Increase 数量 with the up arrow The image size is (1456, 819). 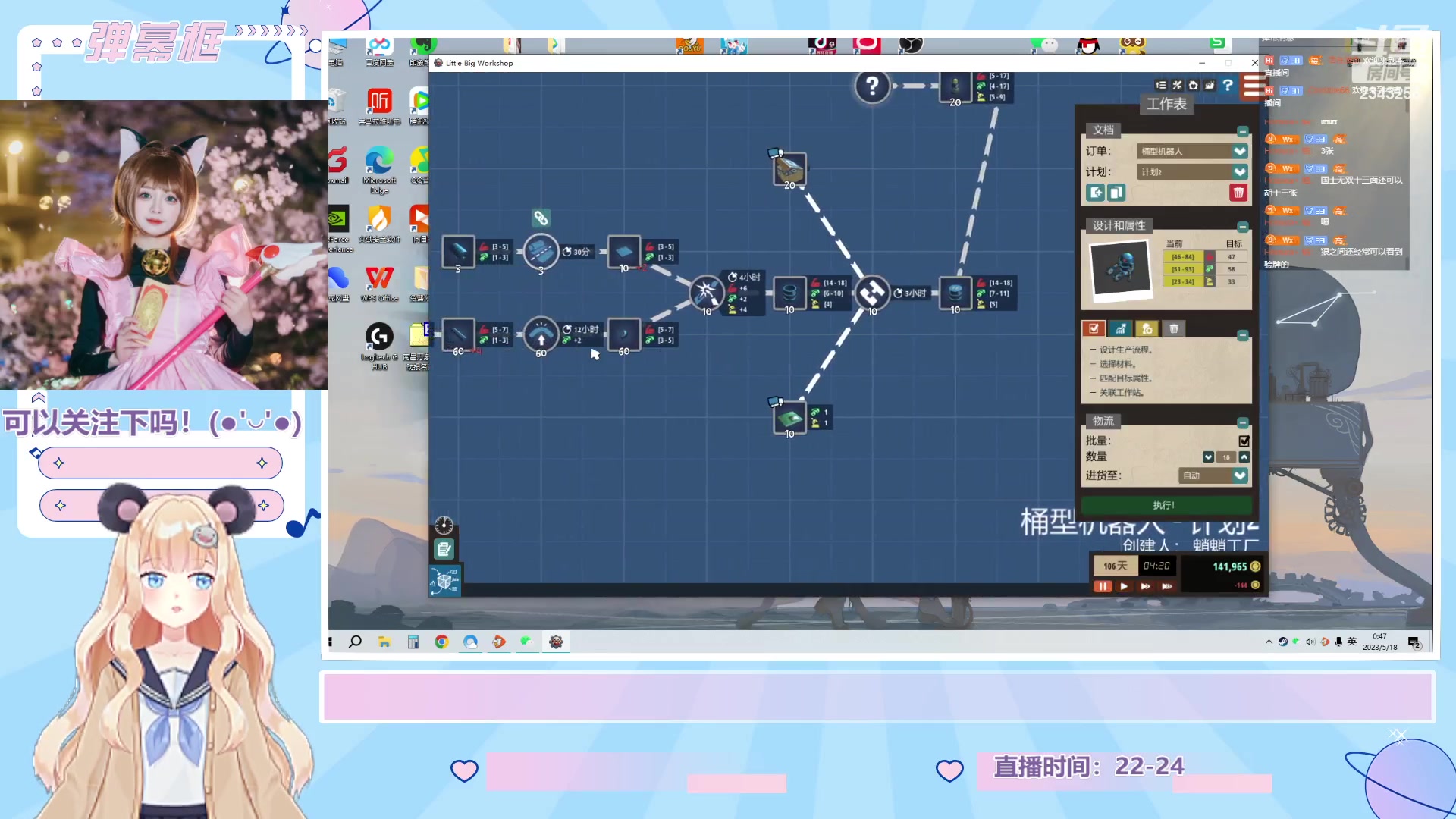click(1244, 457)
